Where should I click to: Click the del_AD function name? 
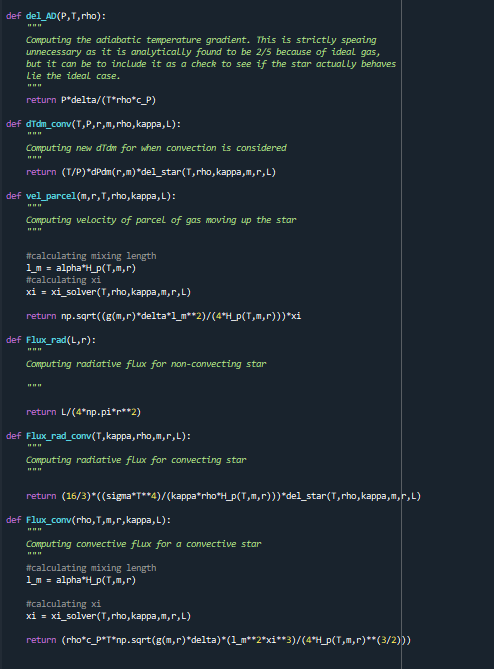click(x=41, y=16)
